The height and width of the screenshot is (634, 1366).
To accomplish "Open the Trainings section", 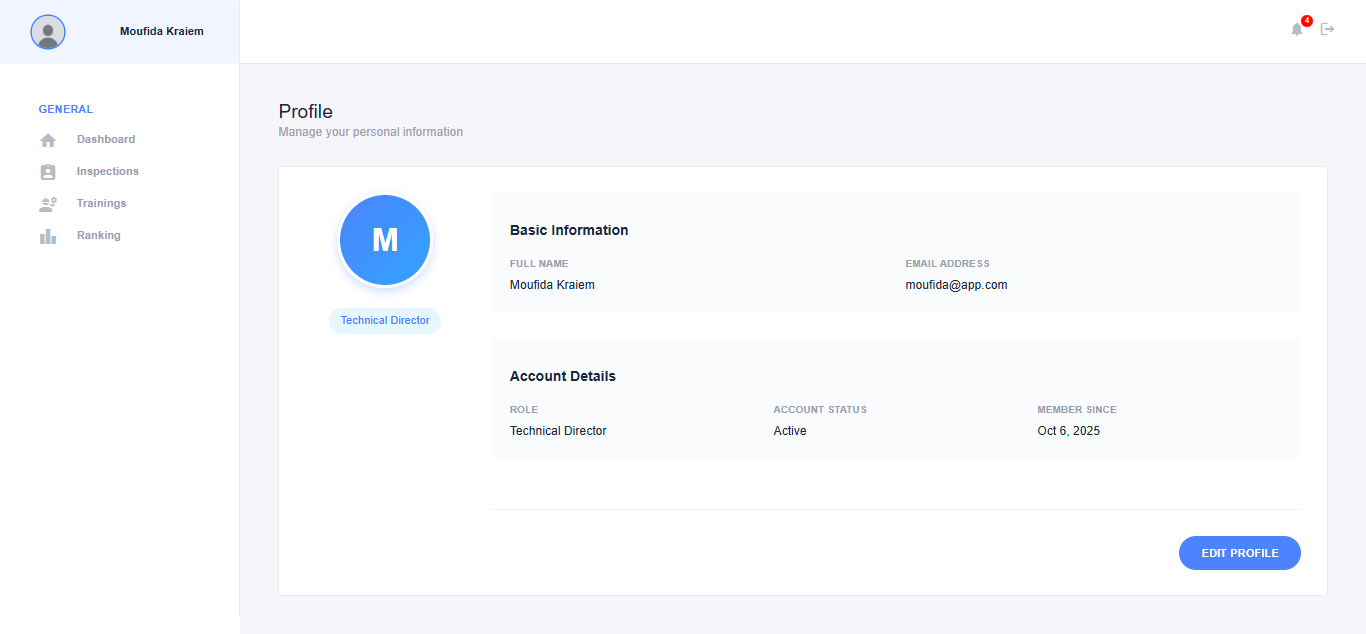I will tap(102, 204).
